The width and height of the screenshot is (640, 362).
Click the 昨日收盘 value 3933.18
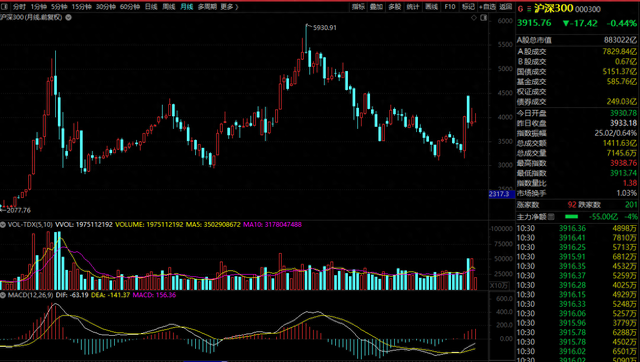point(623,123)
